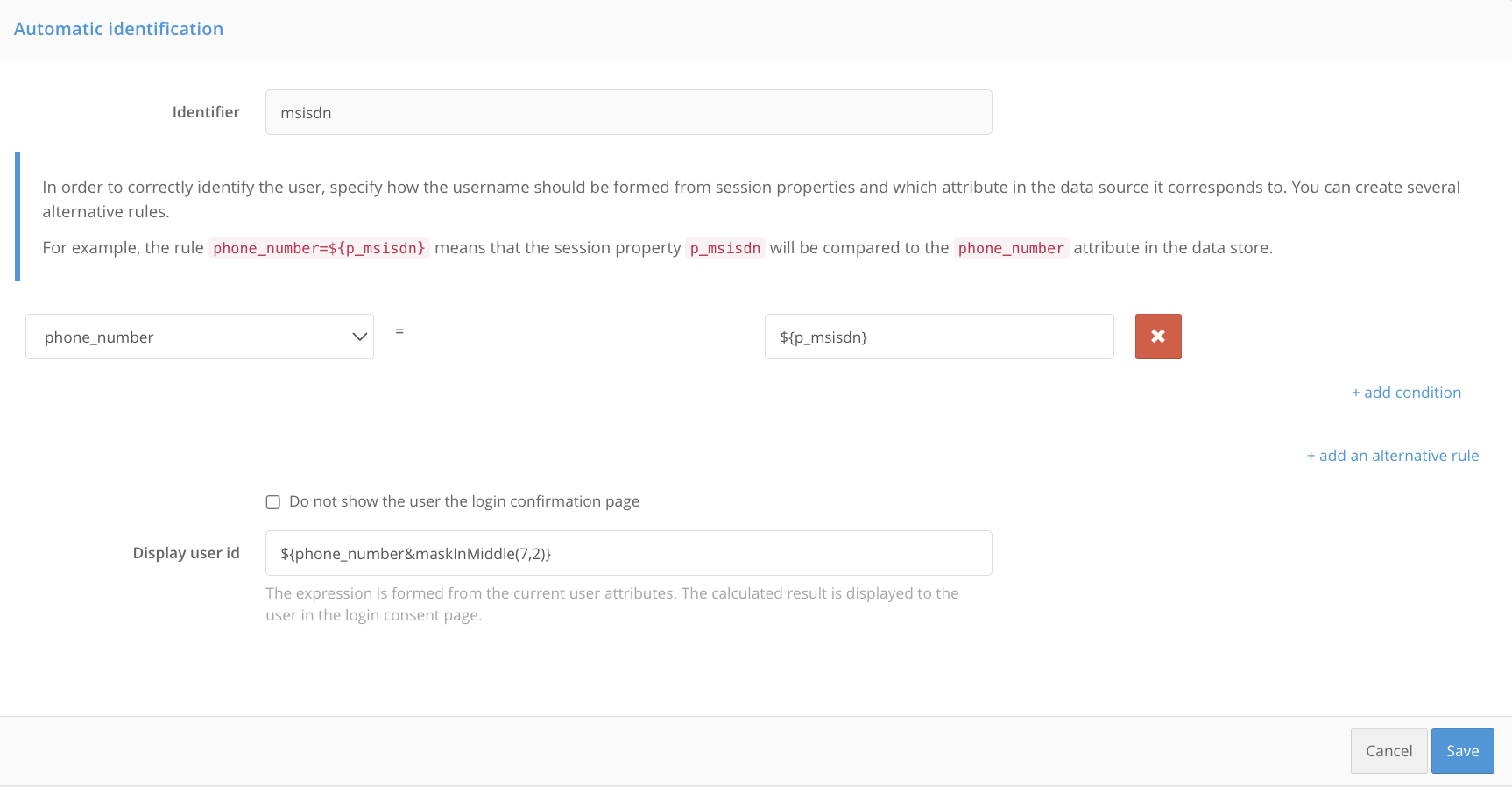Cancel the automatic identification changes

[1388, 751]
